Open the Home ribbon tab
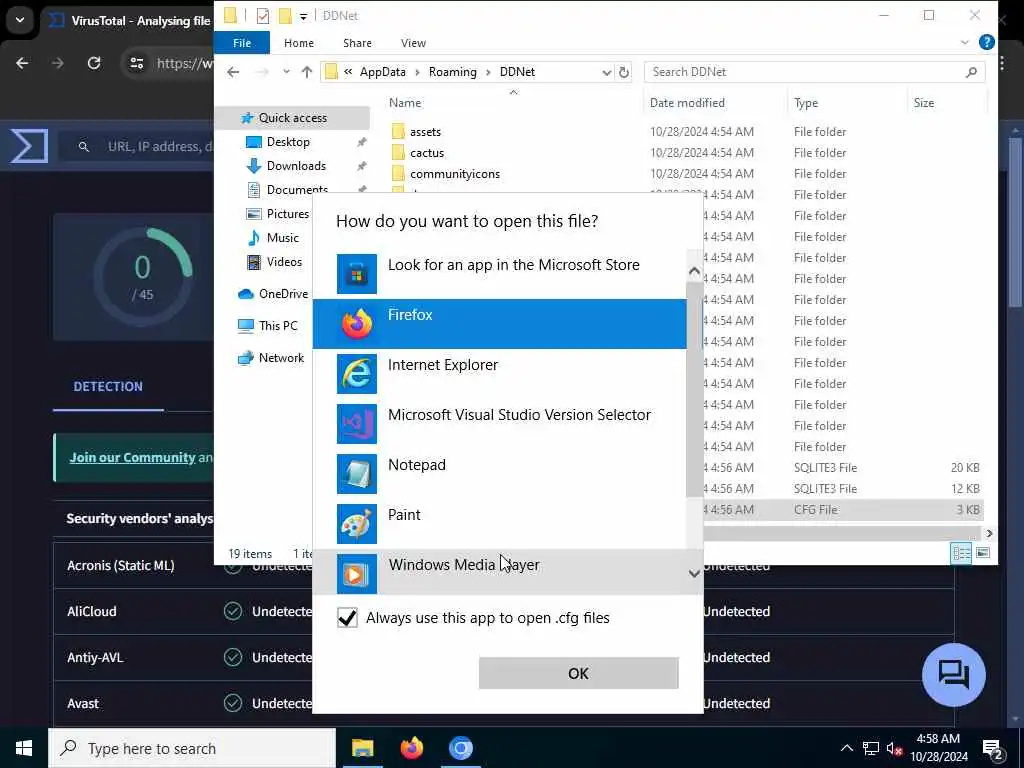This screenshot has width=1024, height=768. tap(298, 42)
